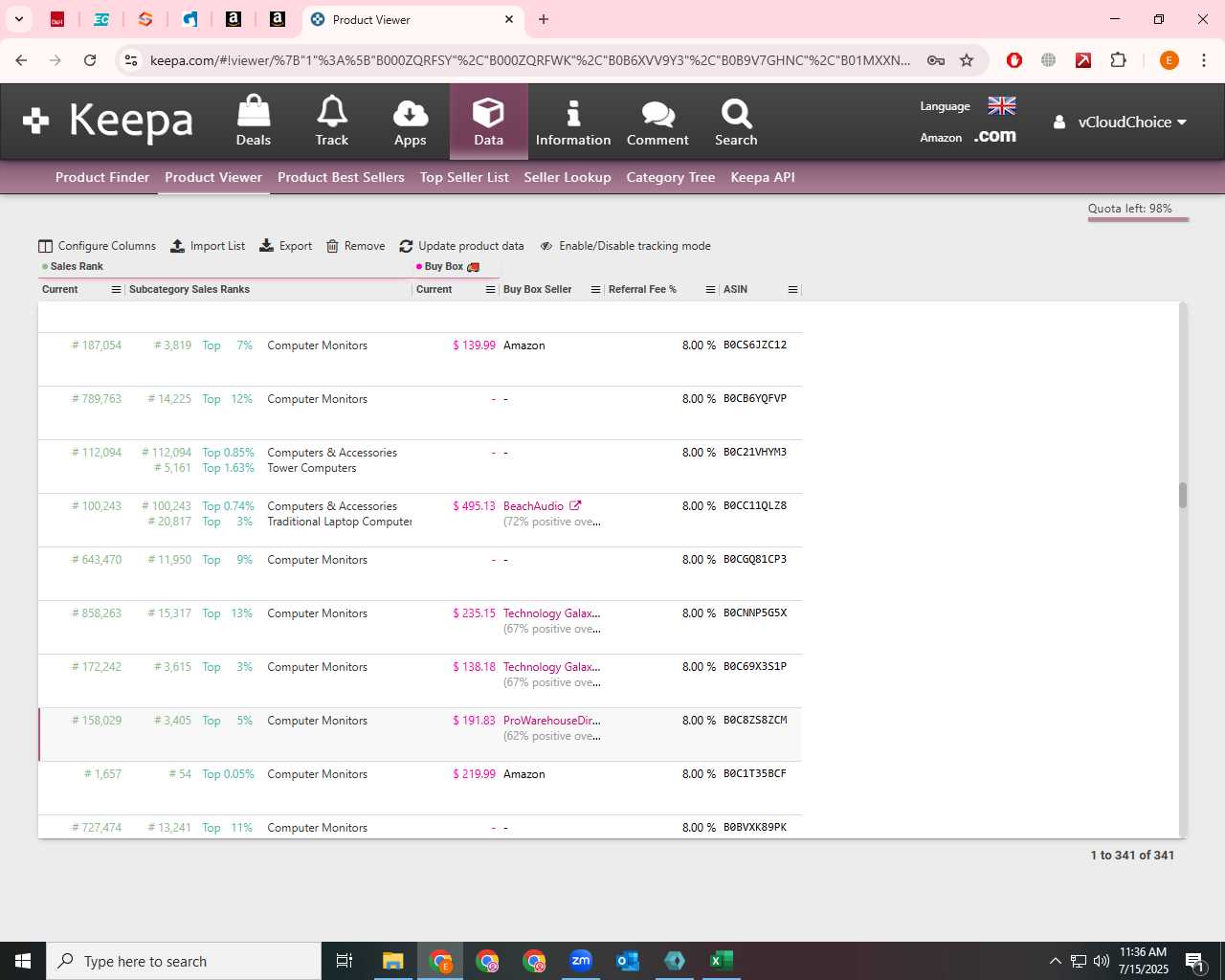Click ASIN B0CS6JZC12
Image resolution: width=1225 pixels, height=980 pixels.
755,345
